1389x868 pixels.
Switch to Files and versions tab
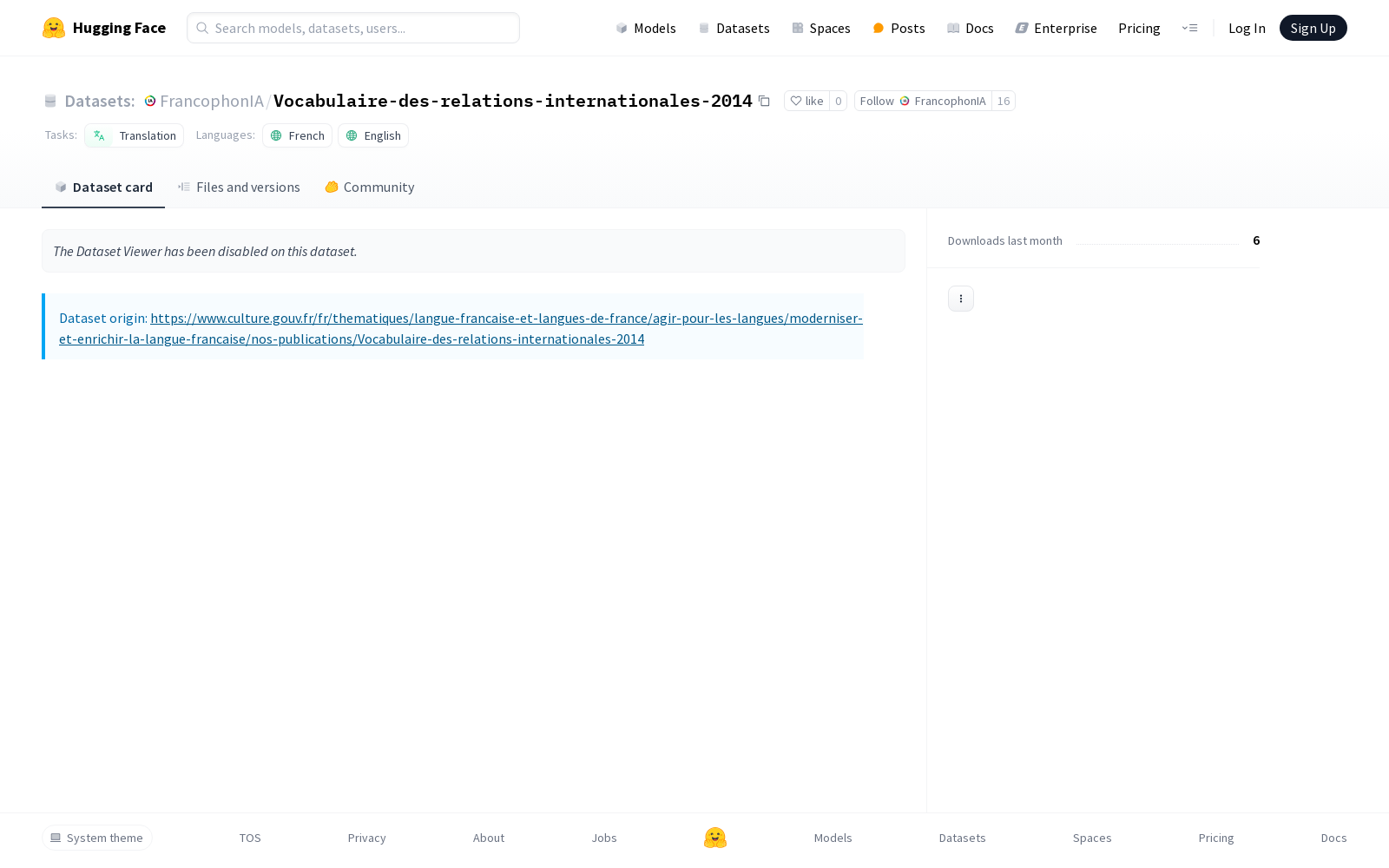click(x=239, y=187)
